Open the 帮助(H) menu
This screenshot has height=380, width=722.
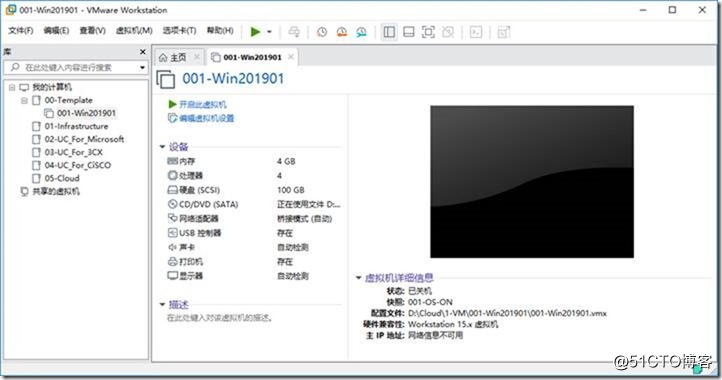(220, 30)
